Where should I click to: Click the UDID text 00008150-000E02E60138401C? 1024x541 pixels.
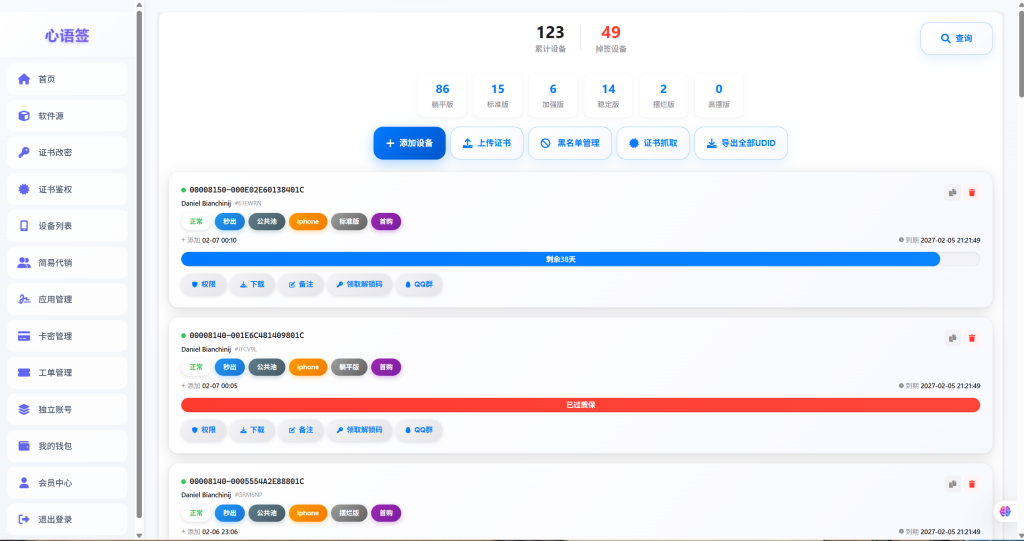tap(247, 190)
